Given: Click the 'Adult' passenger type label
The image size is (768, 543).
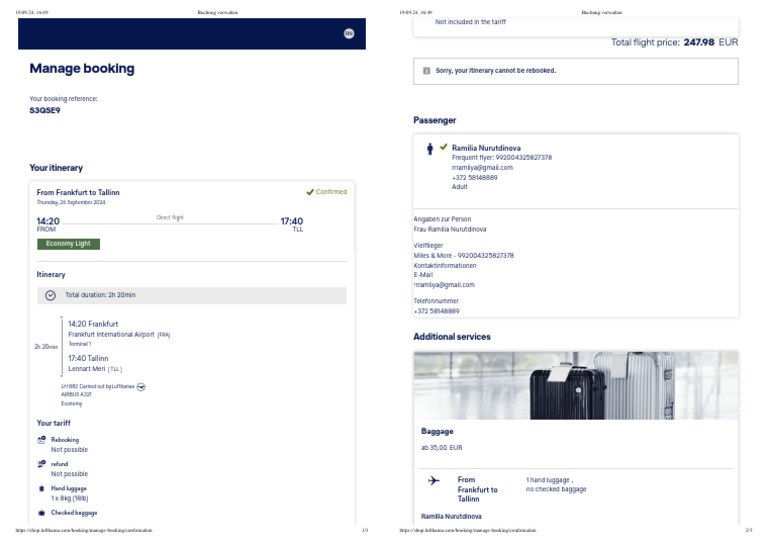Looking at the screenshot, I should point(459,187).
